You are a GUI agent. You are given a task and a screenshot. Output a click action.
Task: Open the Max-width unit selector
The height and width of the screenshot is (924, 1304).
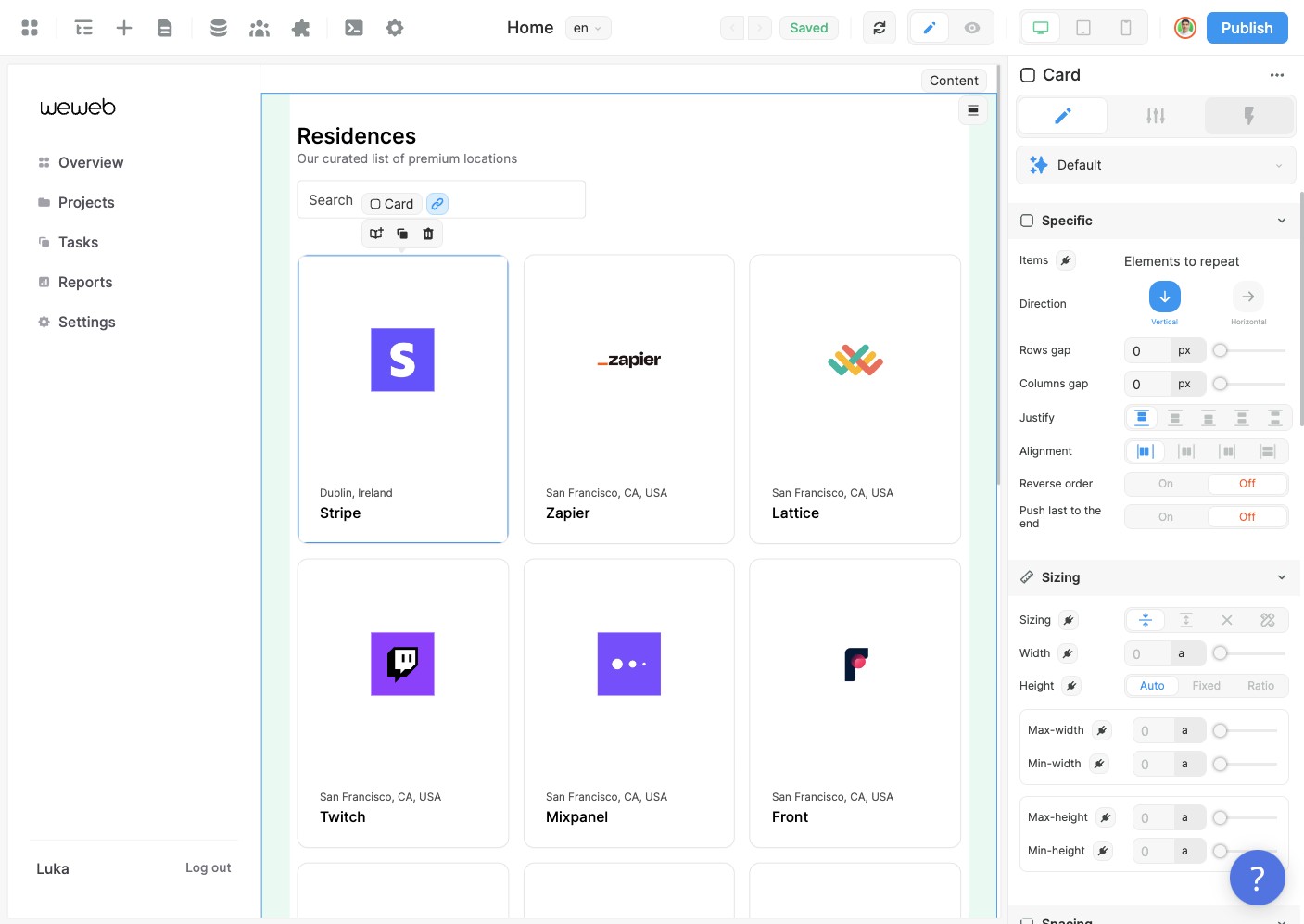(1189, 730)
